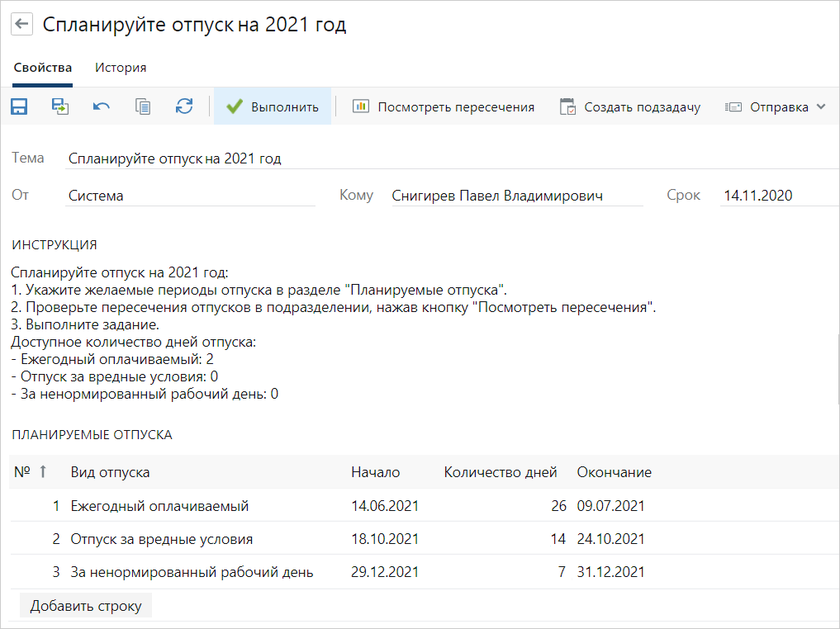Viewport: 840px width, 629px height.
Task: Click the back arrow next to title
Action: [x=21, y=25]
